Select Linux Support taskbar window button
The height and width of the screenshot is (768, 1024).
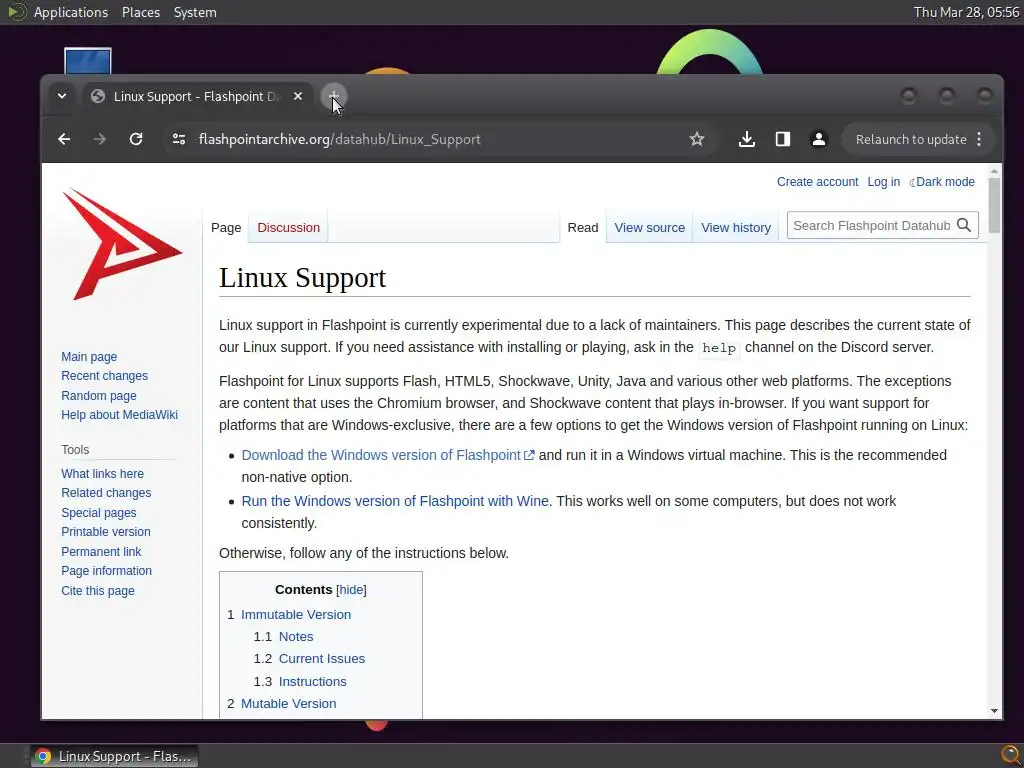[114, 756]
